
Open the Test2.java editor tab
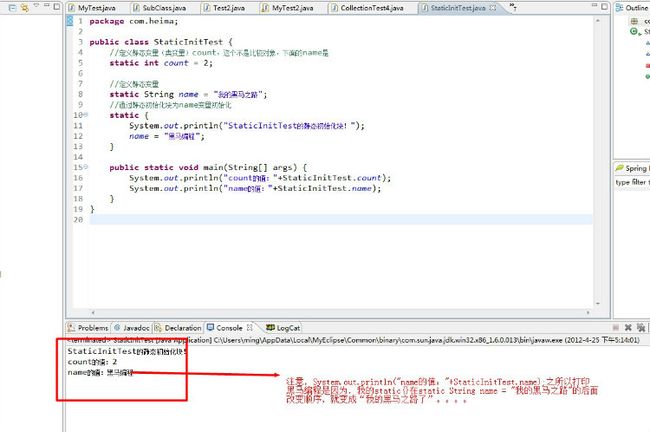[224, 8]
